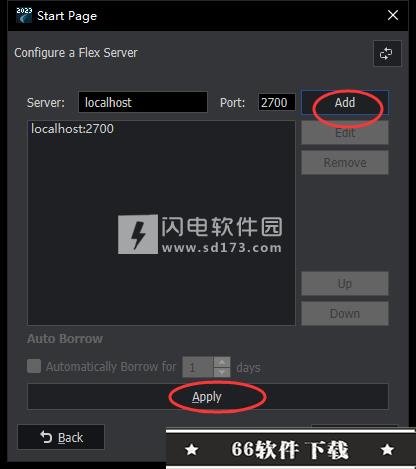Click the Apply button
The width and height of the screenshot is (416, 469).
(x=208, y=397)
